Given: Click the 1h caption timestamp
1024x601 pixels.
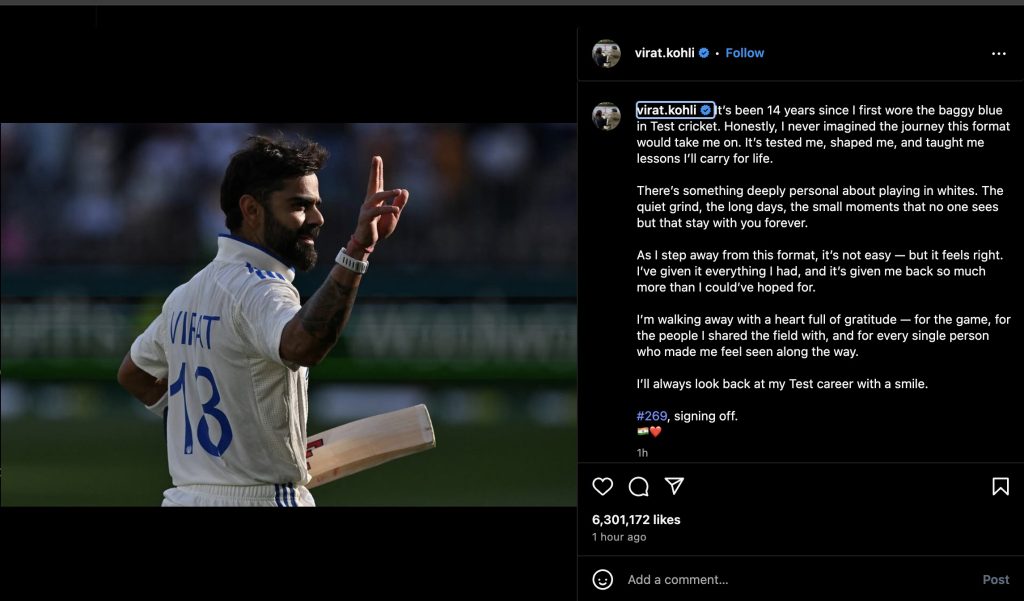Looking at the screenshot, I should [x=642, y=453].
